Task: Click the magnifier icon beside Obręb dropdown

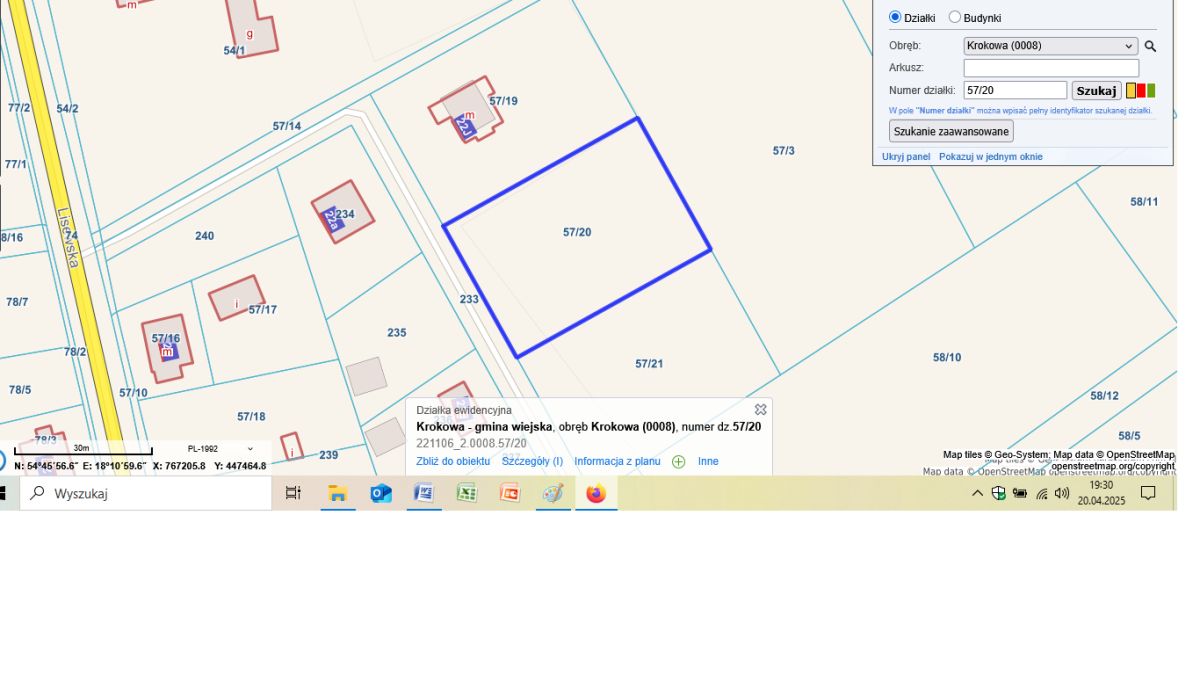Action: 1150,46
